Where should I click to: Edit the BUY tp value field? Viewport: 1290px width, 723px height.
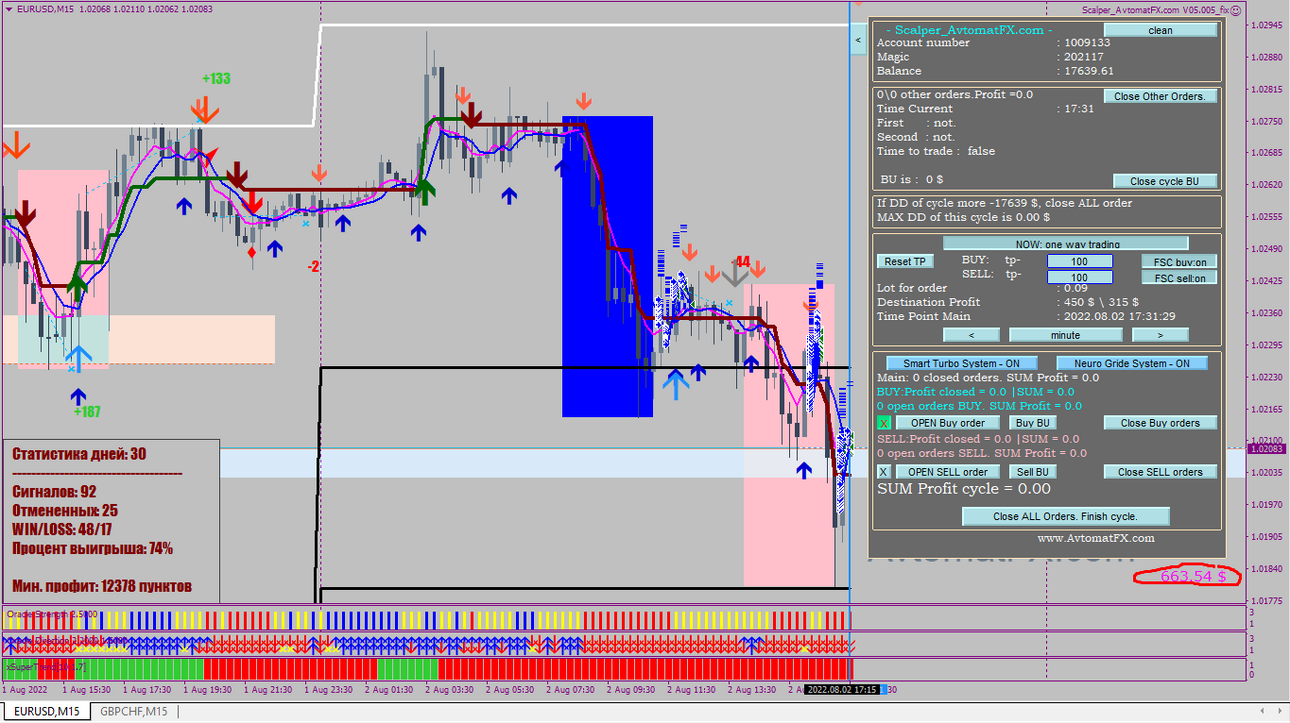pyautogui.click(x=1080, y=261)
